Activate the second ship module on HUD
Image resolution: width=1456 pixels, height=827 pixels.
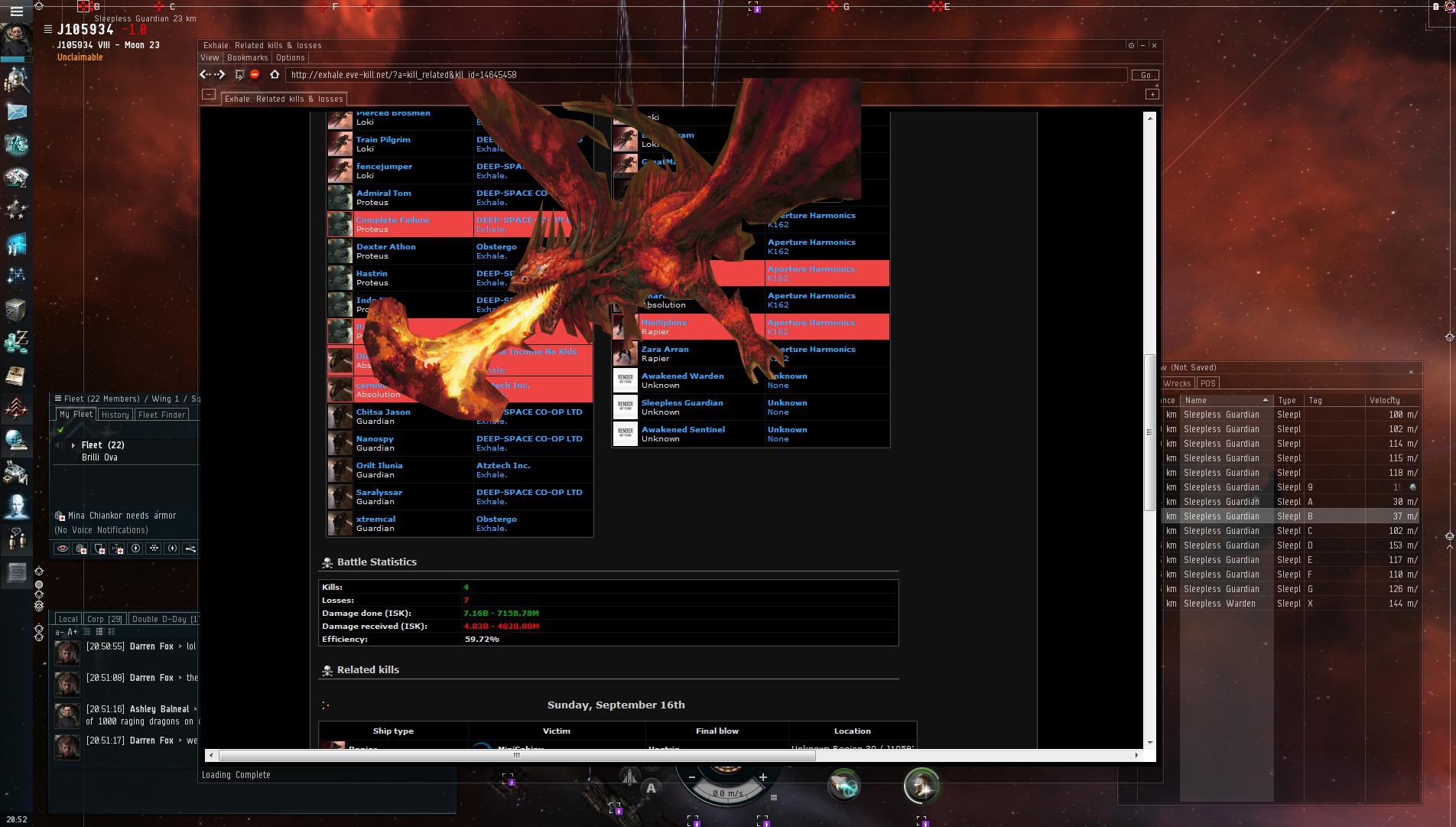point(921,786)
